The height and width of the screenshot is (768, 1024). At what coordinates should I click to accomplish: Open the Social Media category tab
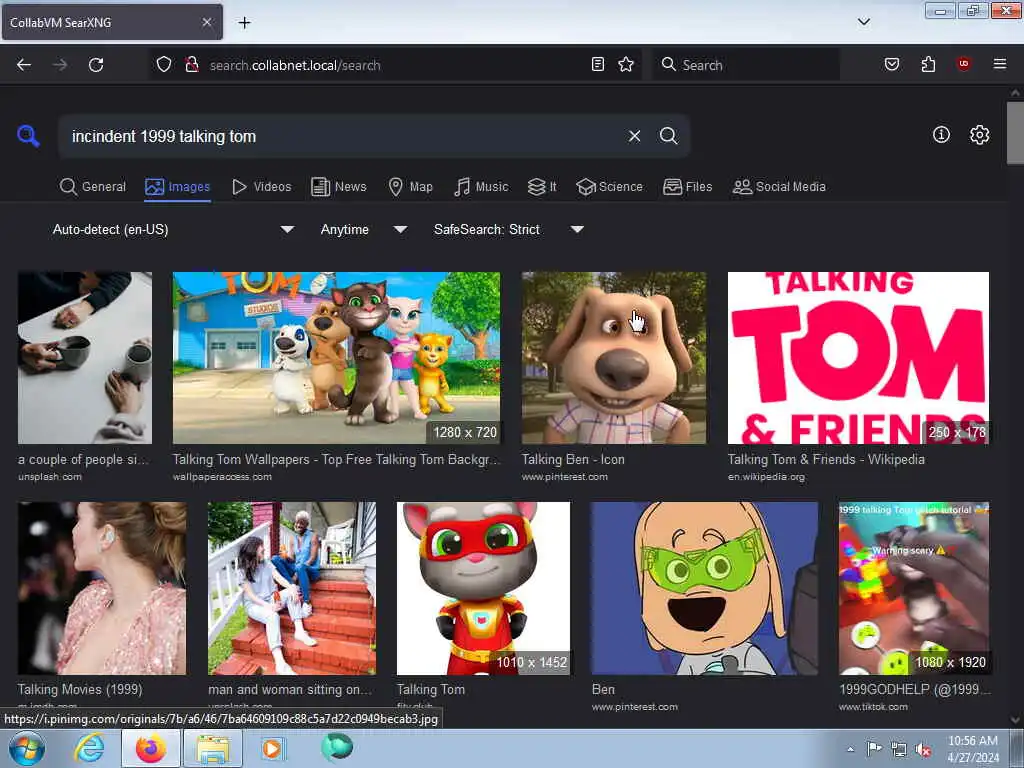click(x=779, y=187)
